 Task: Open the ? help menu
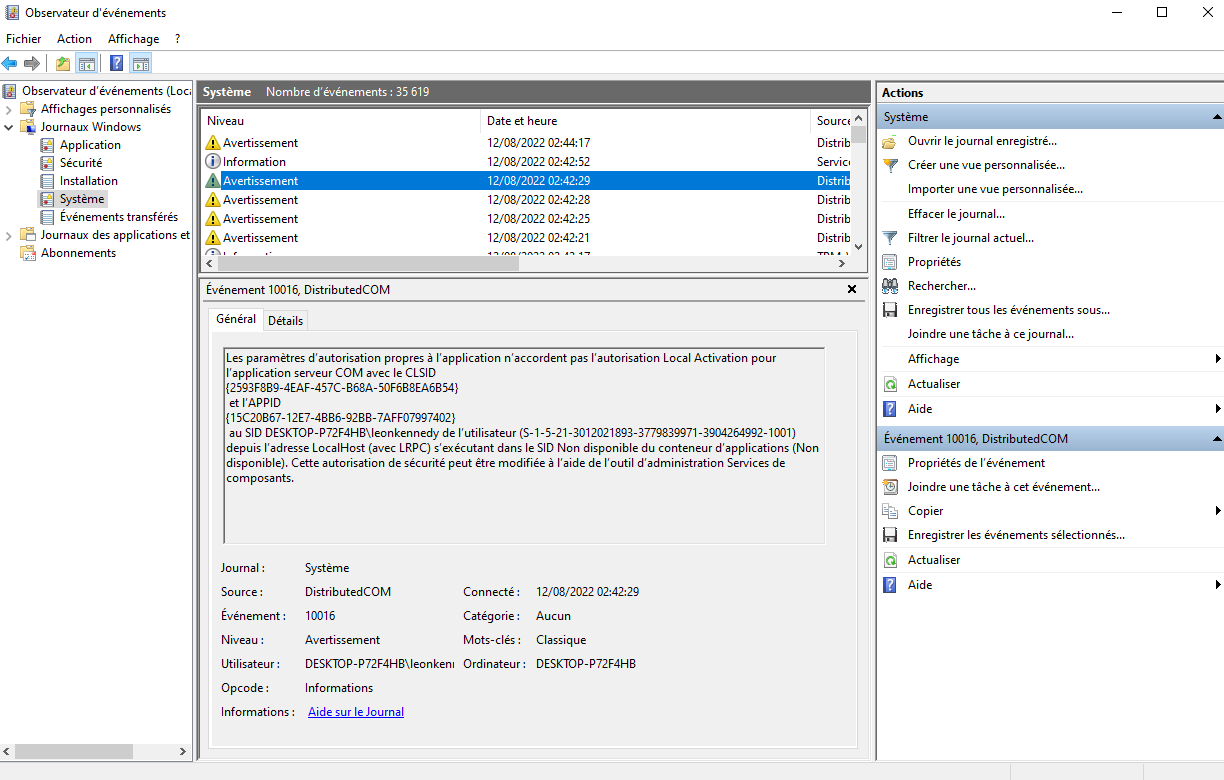pyautogui.click(x=177, y=39)
